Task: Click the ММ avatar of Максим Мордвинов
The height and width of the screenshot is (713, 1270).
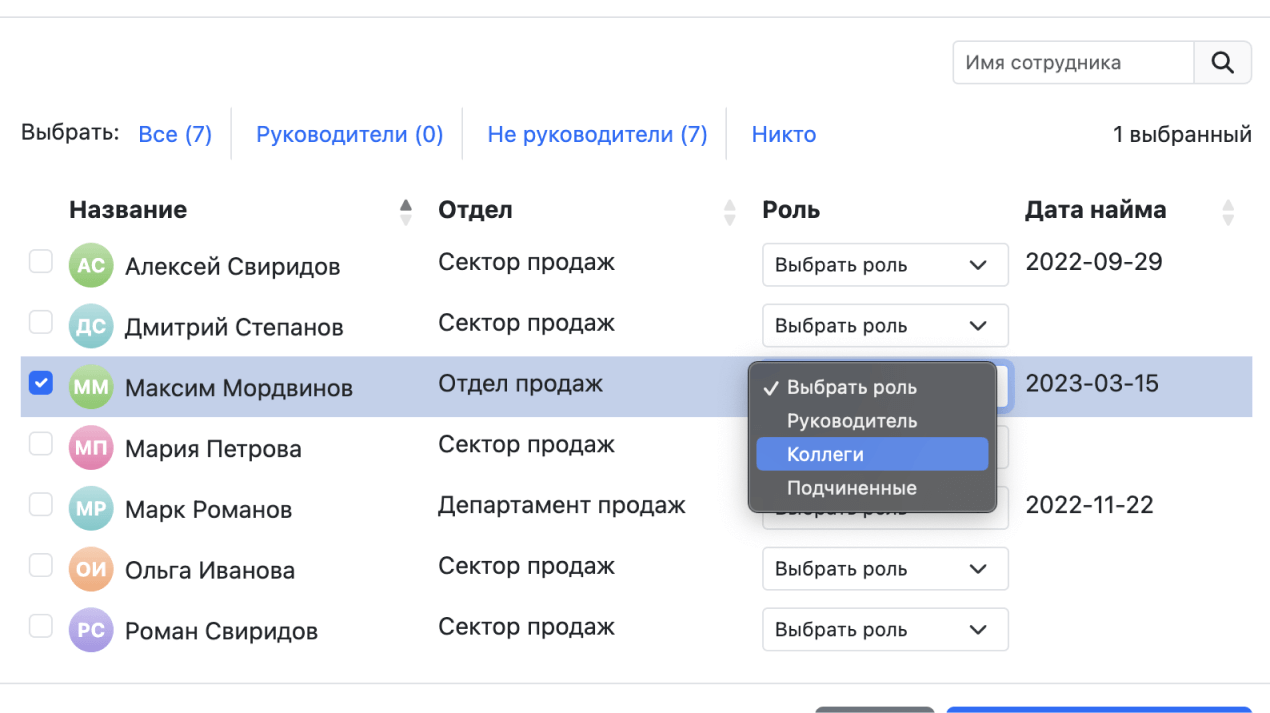Action: tap(91, 387)
